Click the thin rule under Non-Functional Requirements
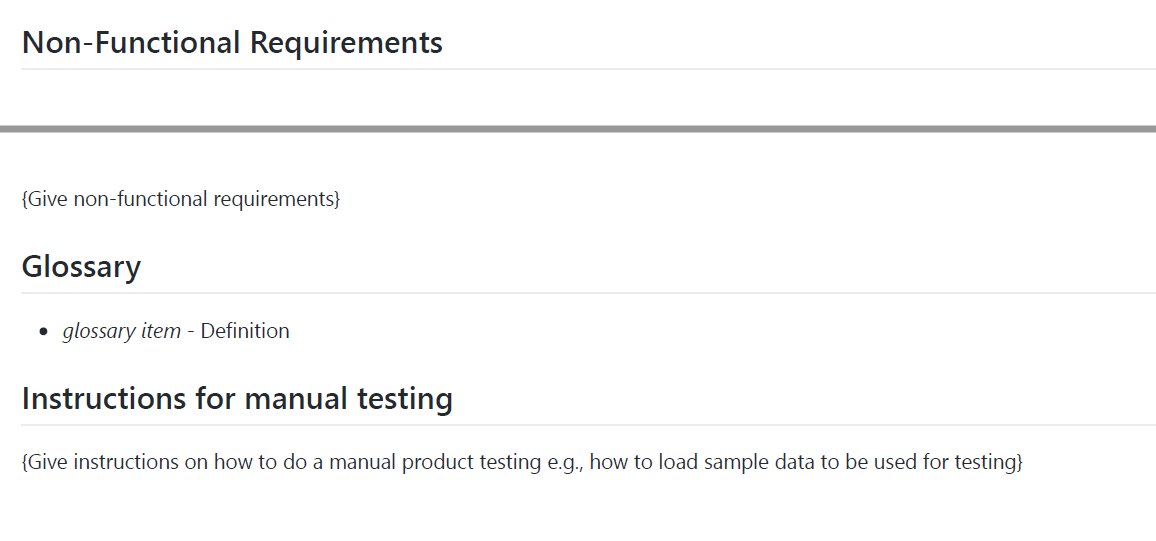The image size is (1156, 541). (x=589, y=69)
